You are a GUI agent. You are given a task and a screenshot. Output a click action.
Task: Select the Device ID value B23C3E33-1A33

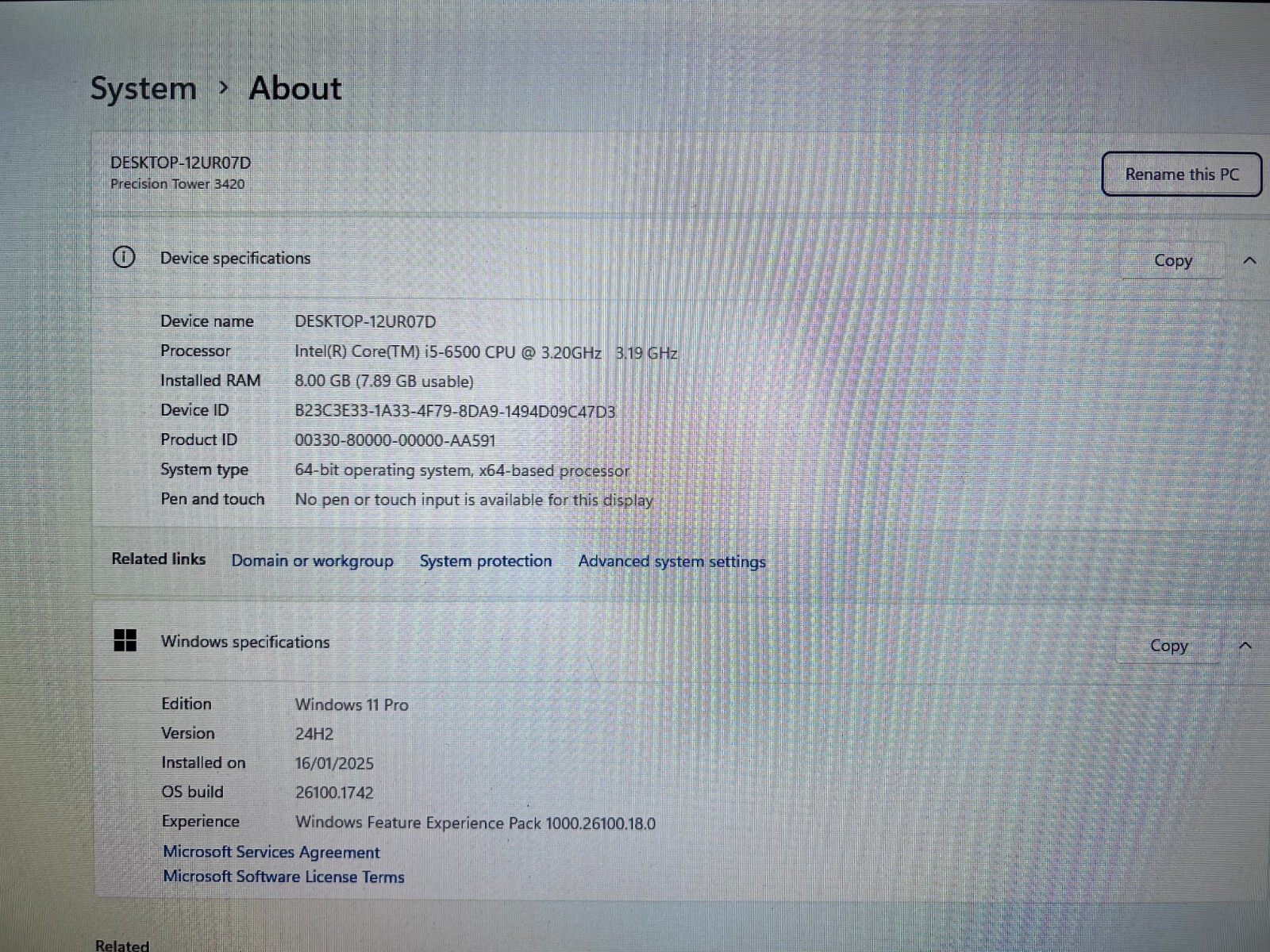455,411
